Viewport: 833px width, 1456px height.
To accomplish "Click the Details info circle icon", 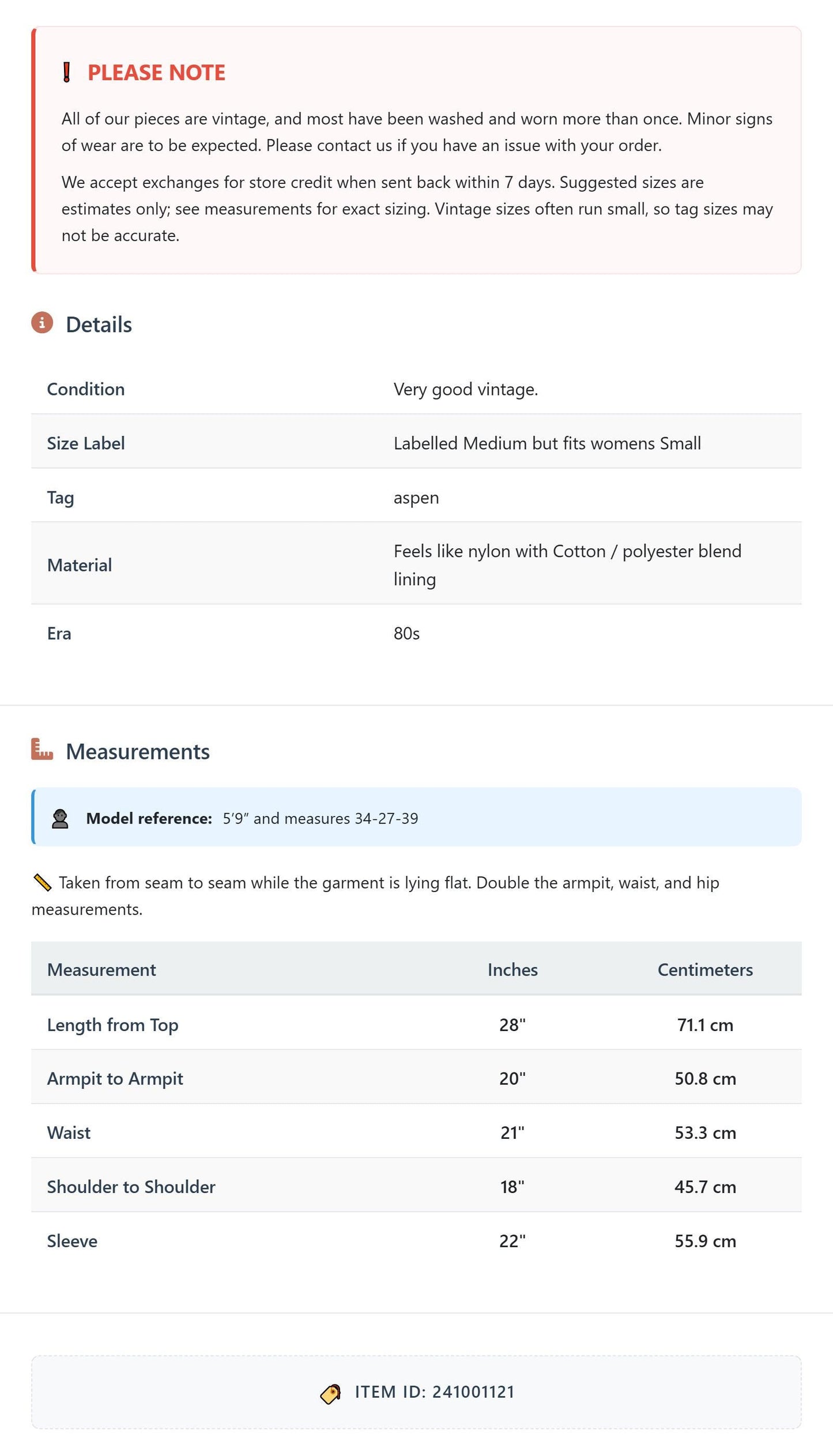I will (x=42, y=323).
